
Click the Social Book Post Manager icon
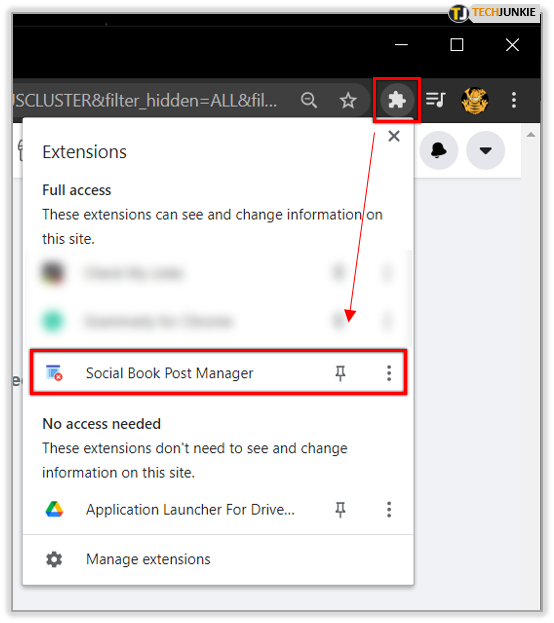click(x=54, y=373)
